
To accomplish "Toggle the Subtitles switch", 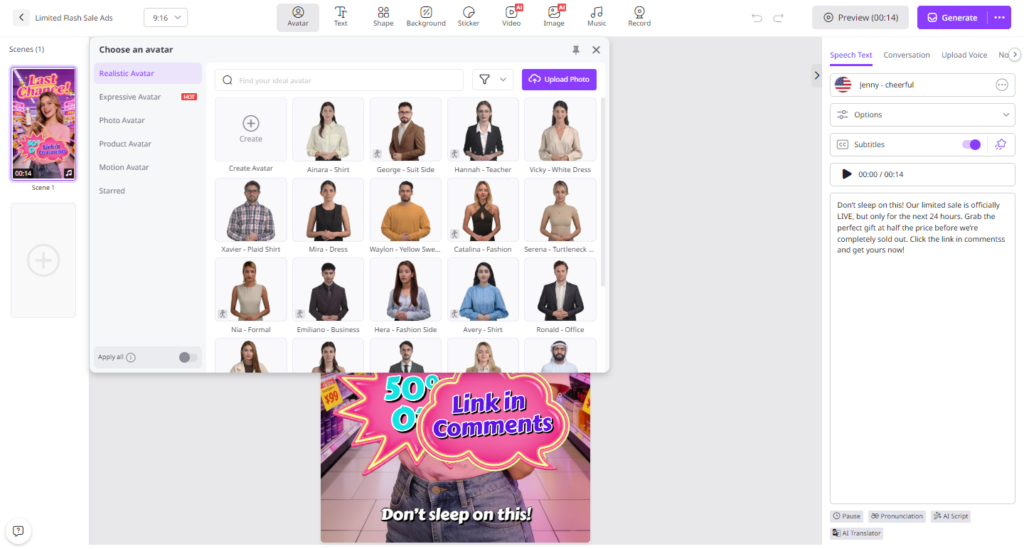I will pyautogui.click(x=971, y=145).
